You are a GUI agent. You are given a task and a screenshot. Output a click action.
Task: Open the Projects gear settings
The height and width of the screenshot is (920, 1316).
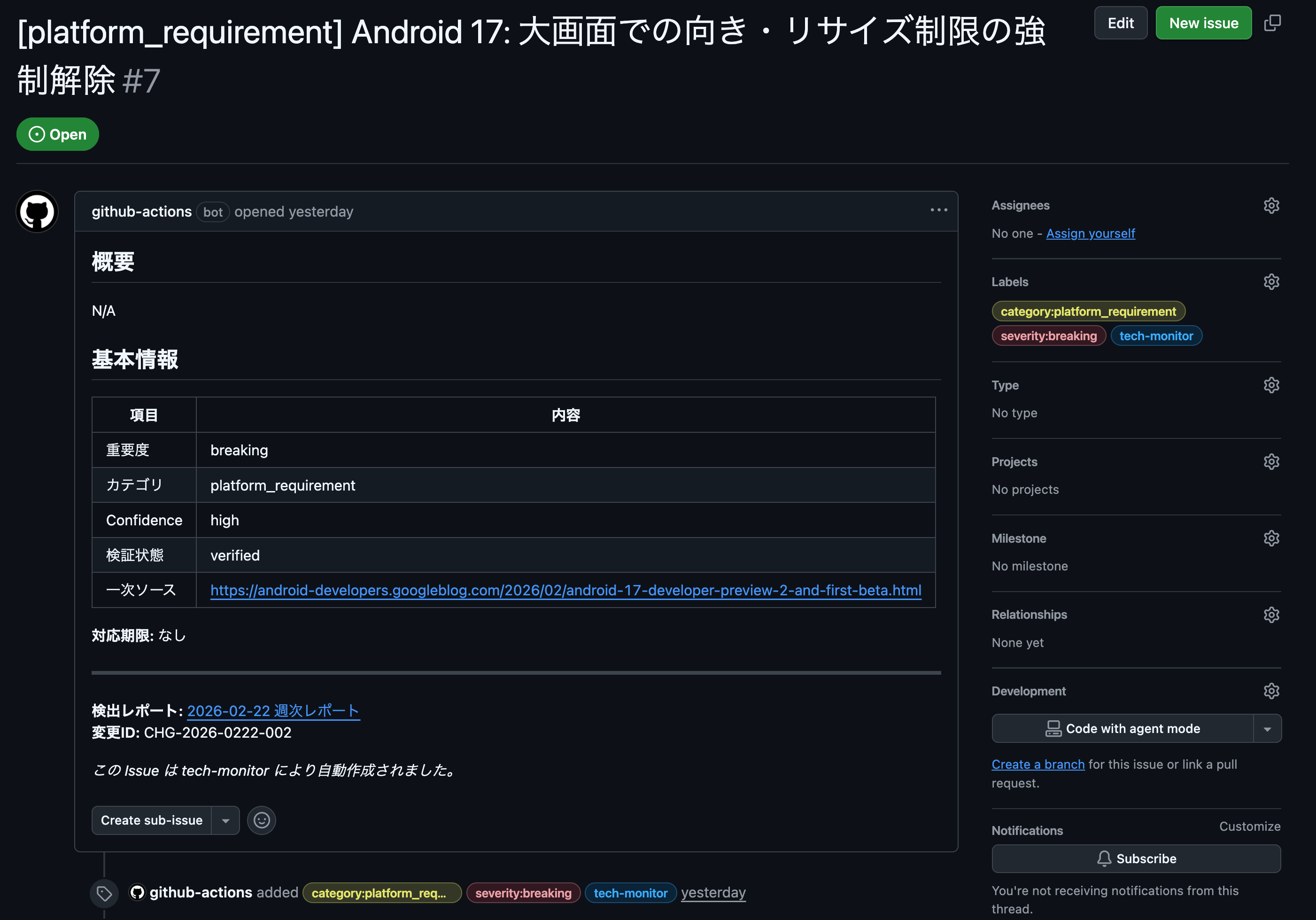[x=1271, y=462]
